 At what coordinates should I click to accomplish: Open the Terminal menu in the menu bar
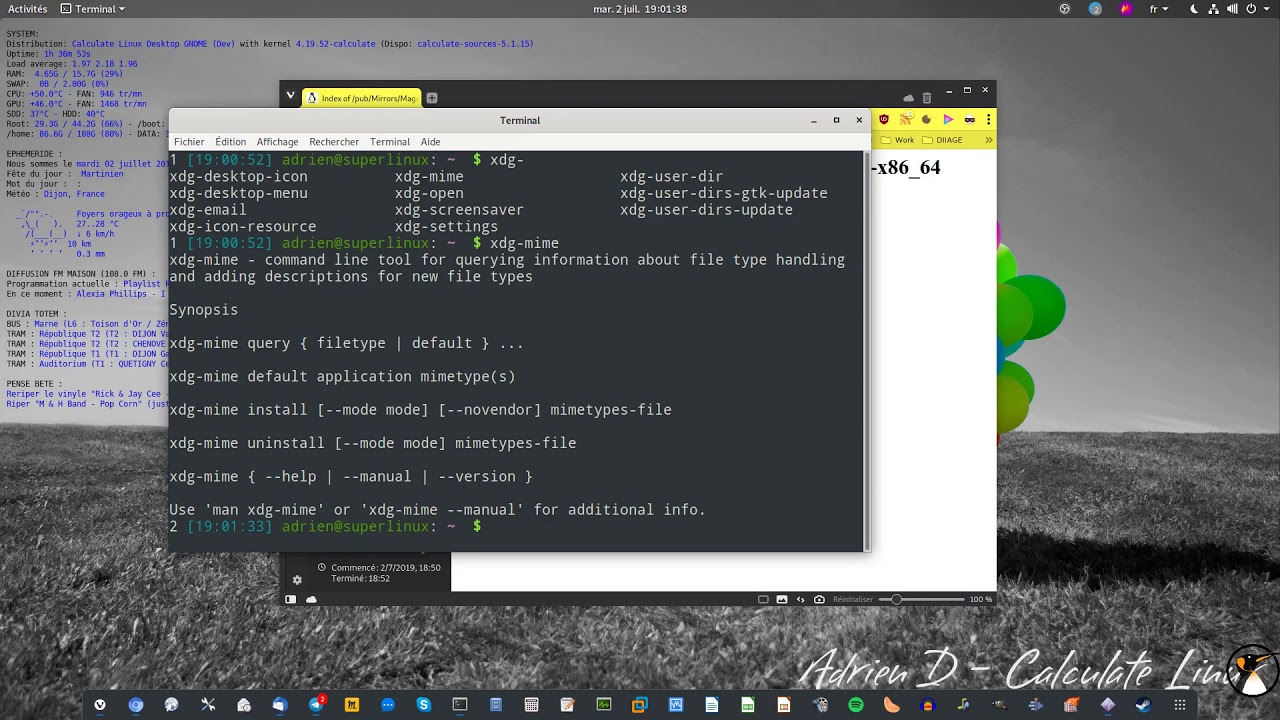point(390,142)
